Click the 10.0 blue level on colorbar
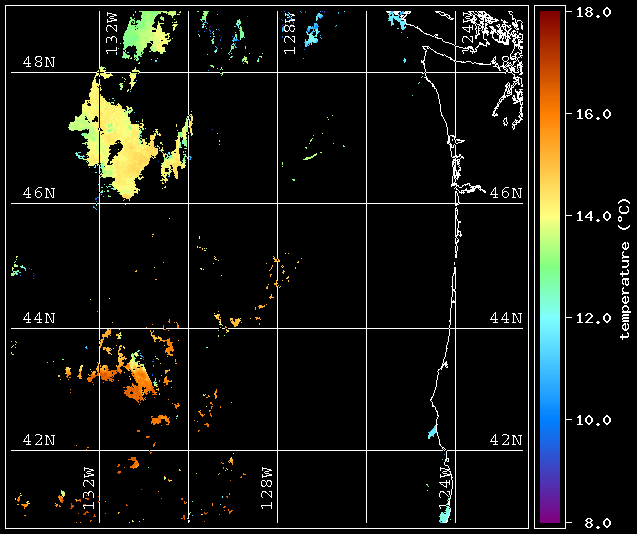Screen dimensions: 637x534 coord(594,420)
